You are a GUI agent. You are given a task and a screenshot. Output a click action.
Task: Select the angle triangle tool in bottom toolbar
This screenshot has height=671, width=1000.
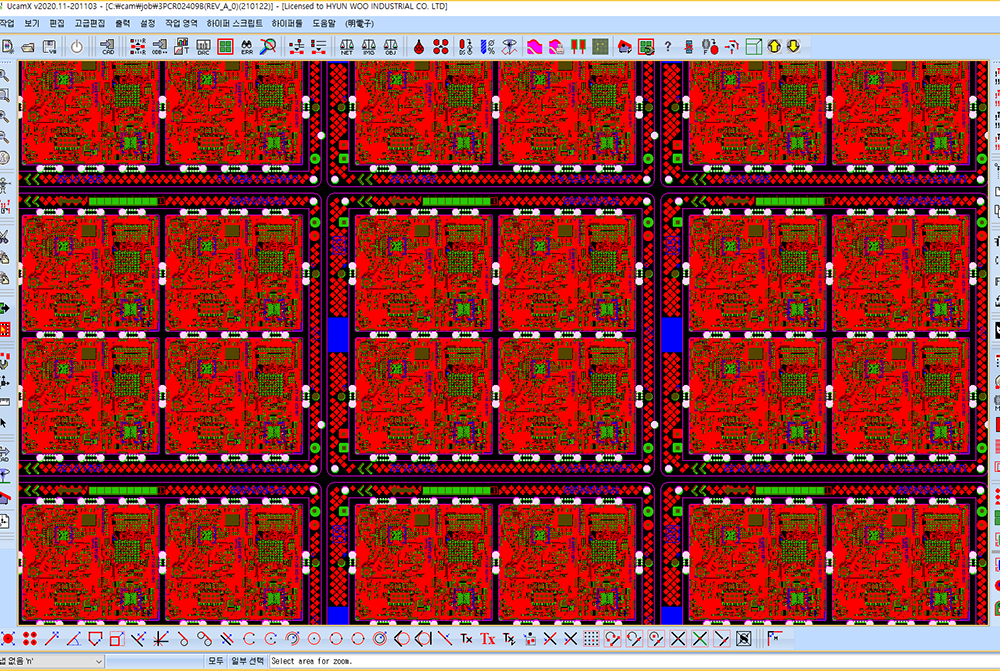[x=73, y=638]
